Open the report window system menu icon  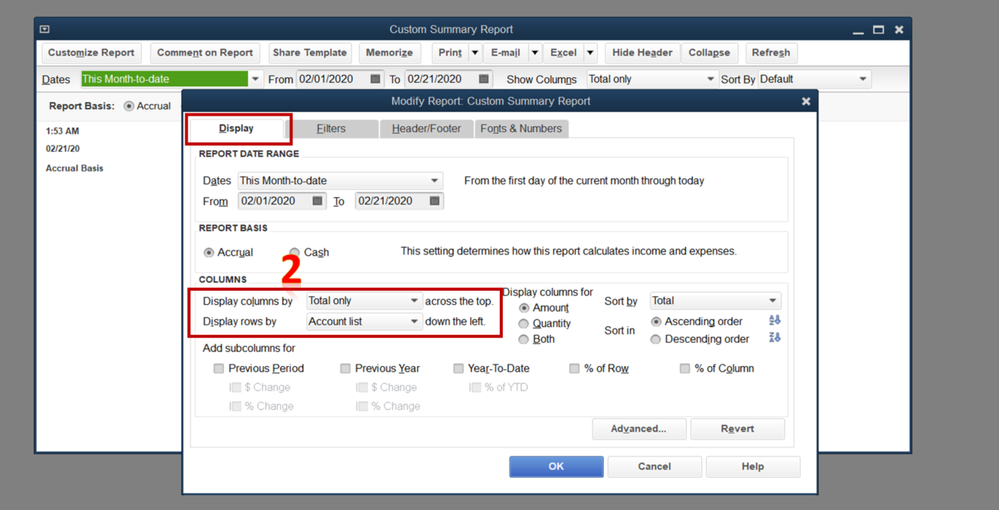coord(44,29)
